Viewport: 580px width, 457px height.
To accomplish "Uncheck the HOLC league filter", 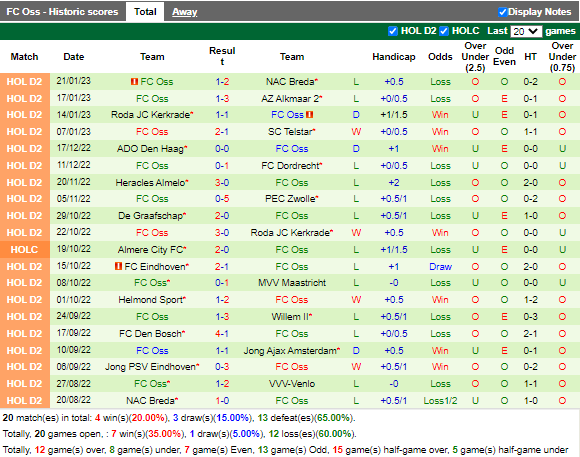I will tap(444, 31).
